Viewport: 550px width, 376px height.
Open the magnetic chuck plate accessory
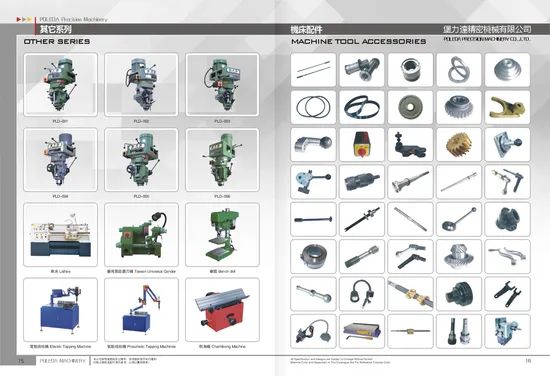[x=362, y=331]
